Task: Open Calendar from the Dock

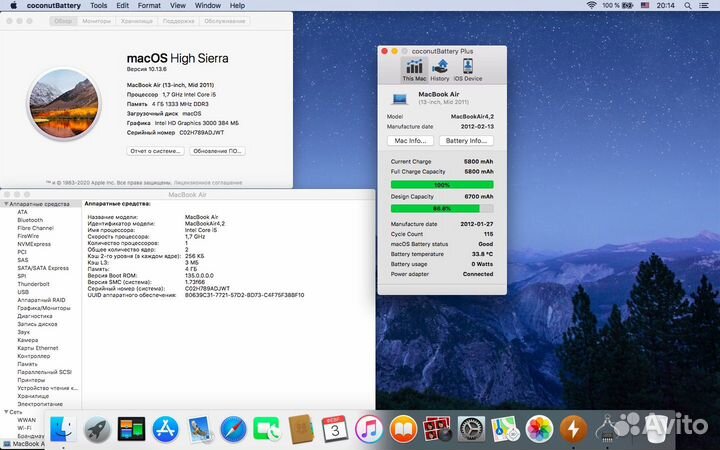Action: pos(335,429)
